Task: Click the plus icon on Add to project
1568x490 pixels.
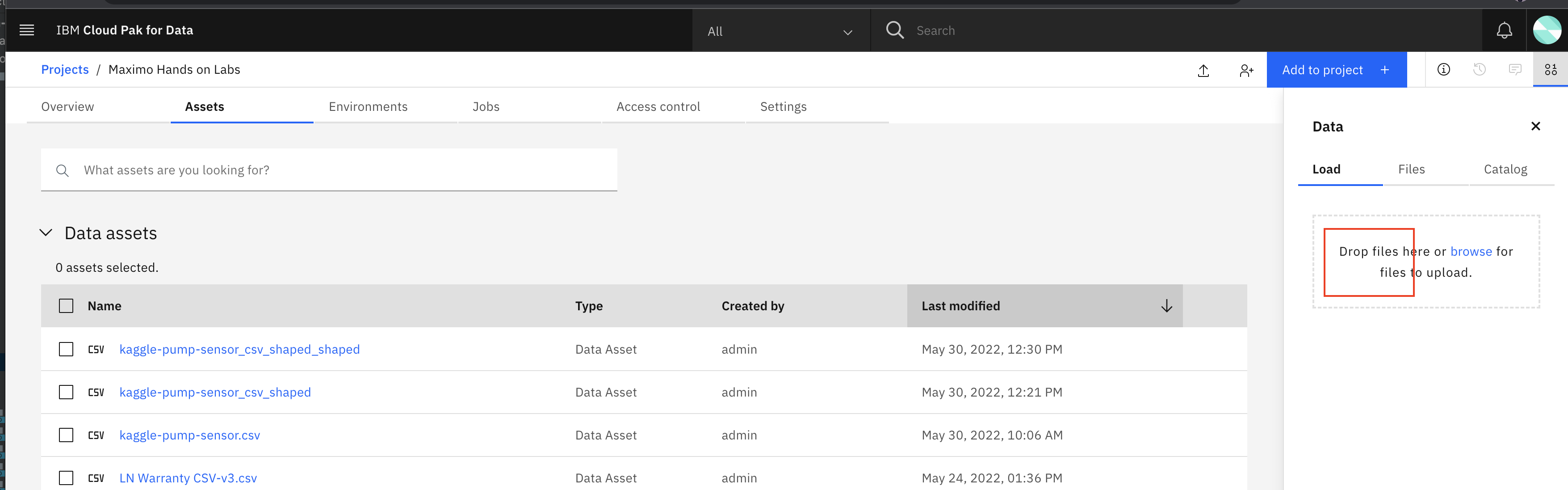Action: [x=1385, y=70]
